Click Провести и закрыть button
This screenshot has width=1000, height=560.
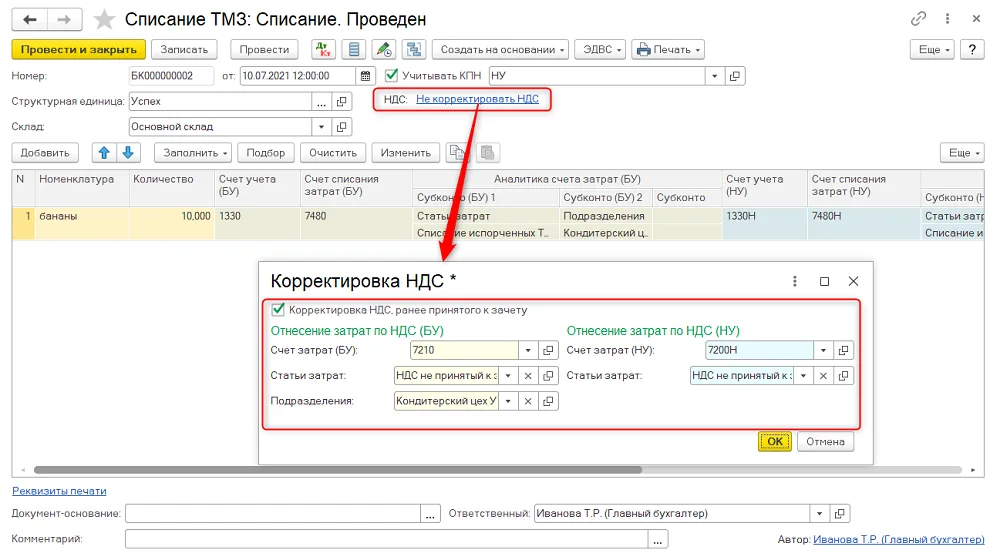tap(78, 49)
